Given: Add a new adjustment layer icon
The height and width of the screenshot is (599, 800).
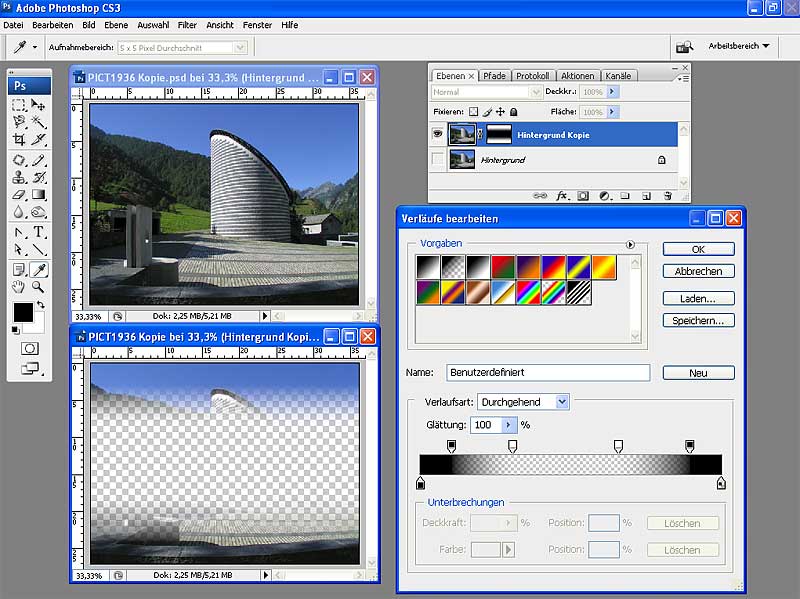Looking at the screenshot, I should tap(604, 196).
